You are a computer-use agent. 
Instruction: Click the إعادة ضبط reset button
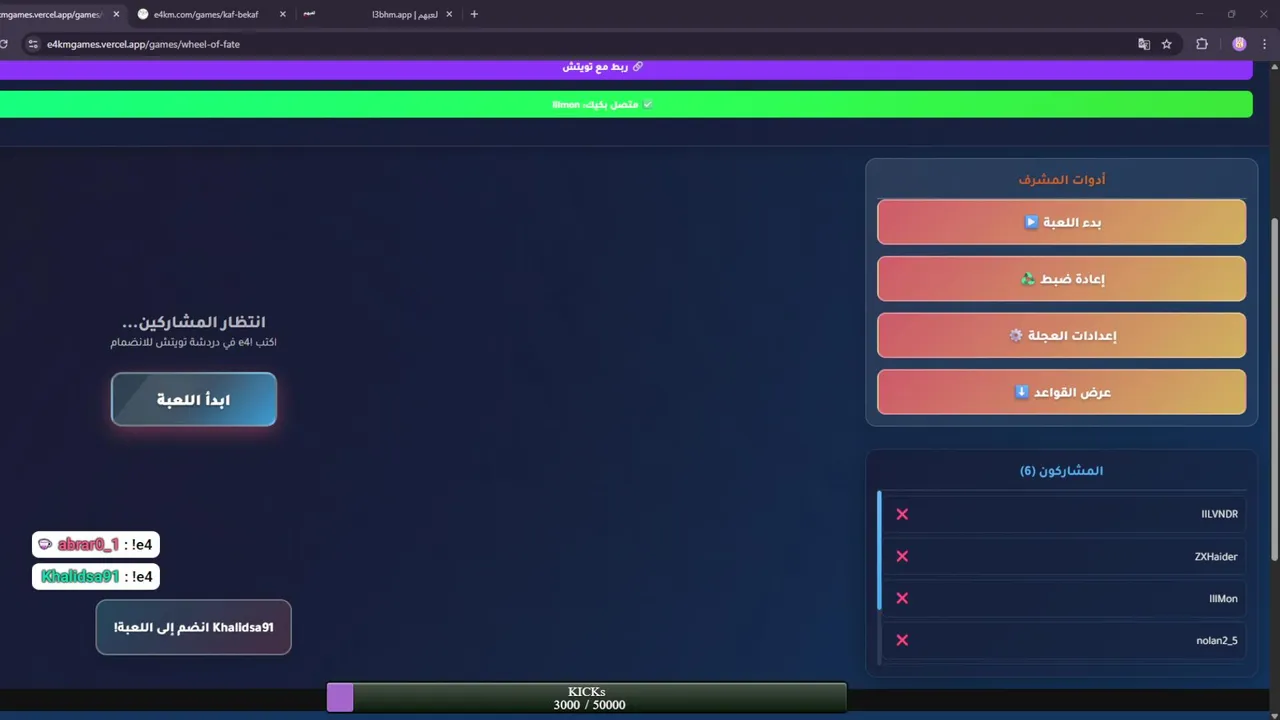(1062, 279)
